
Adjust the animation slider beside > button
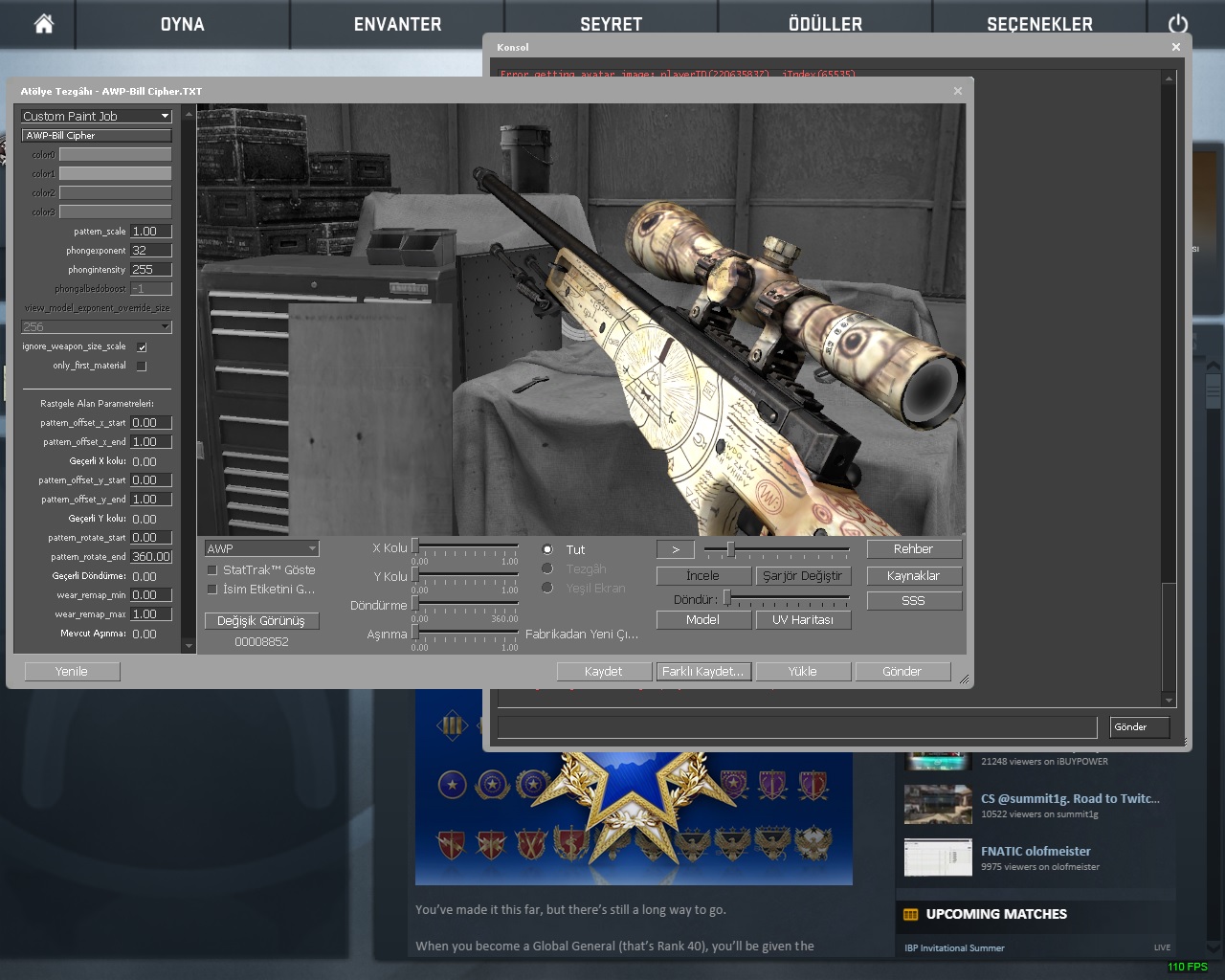tap(776, 549)
